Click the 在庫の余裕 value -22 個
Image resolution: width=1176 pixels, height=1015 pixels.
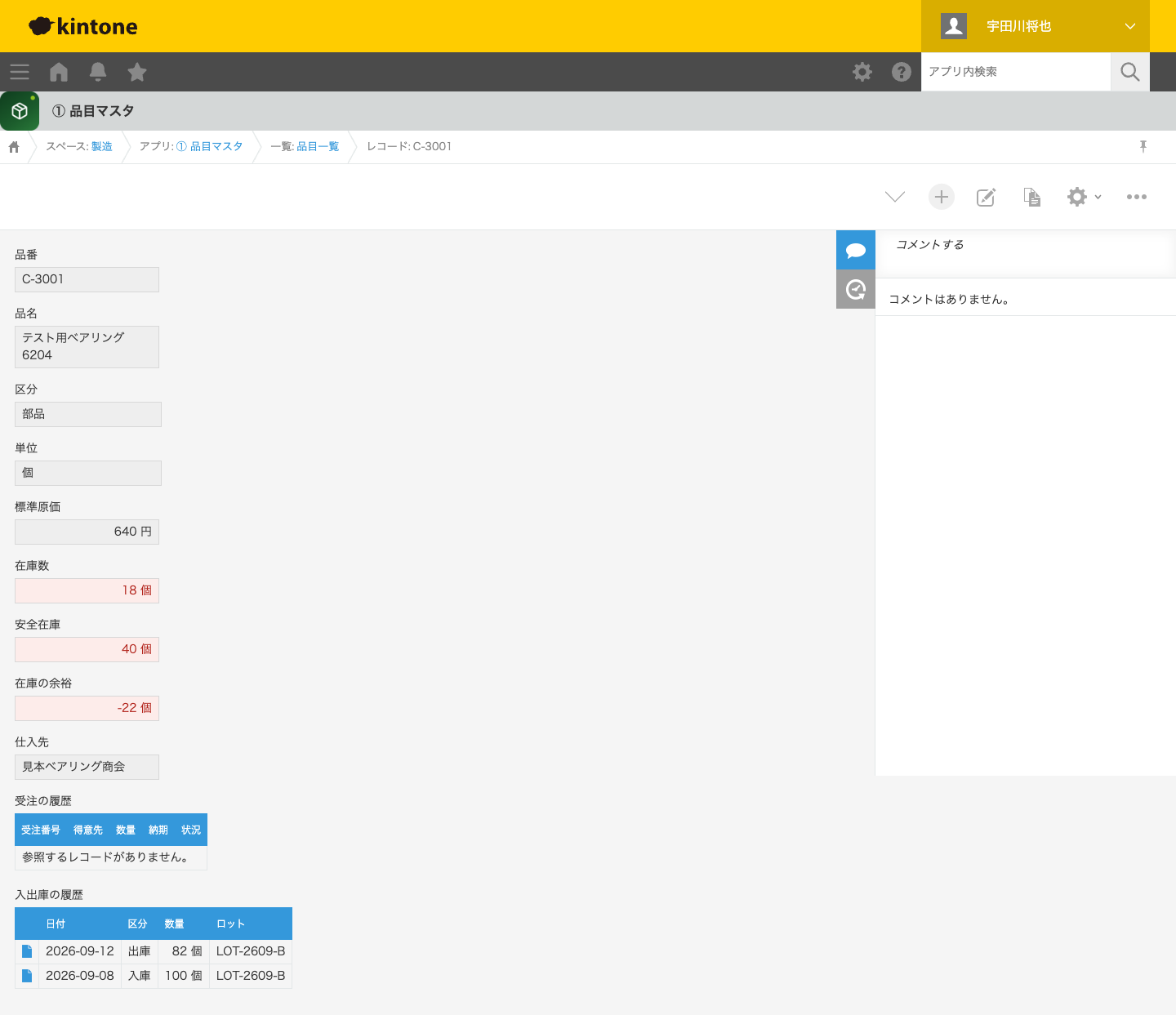pyautogui.click(x=87, y=708)
